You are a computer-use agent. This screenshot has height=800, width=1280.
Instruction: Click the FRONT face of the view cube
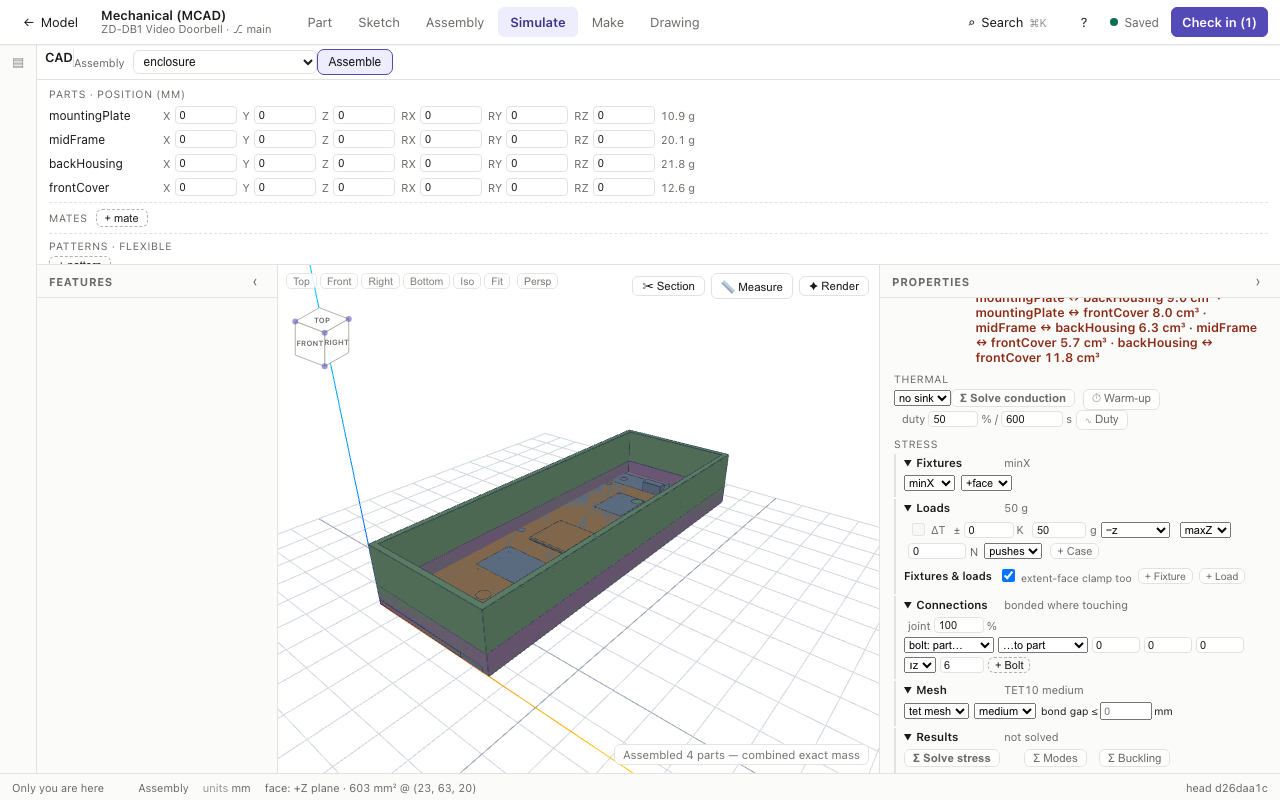(309, 343)
